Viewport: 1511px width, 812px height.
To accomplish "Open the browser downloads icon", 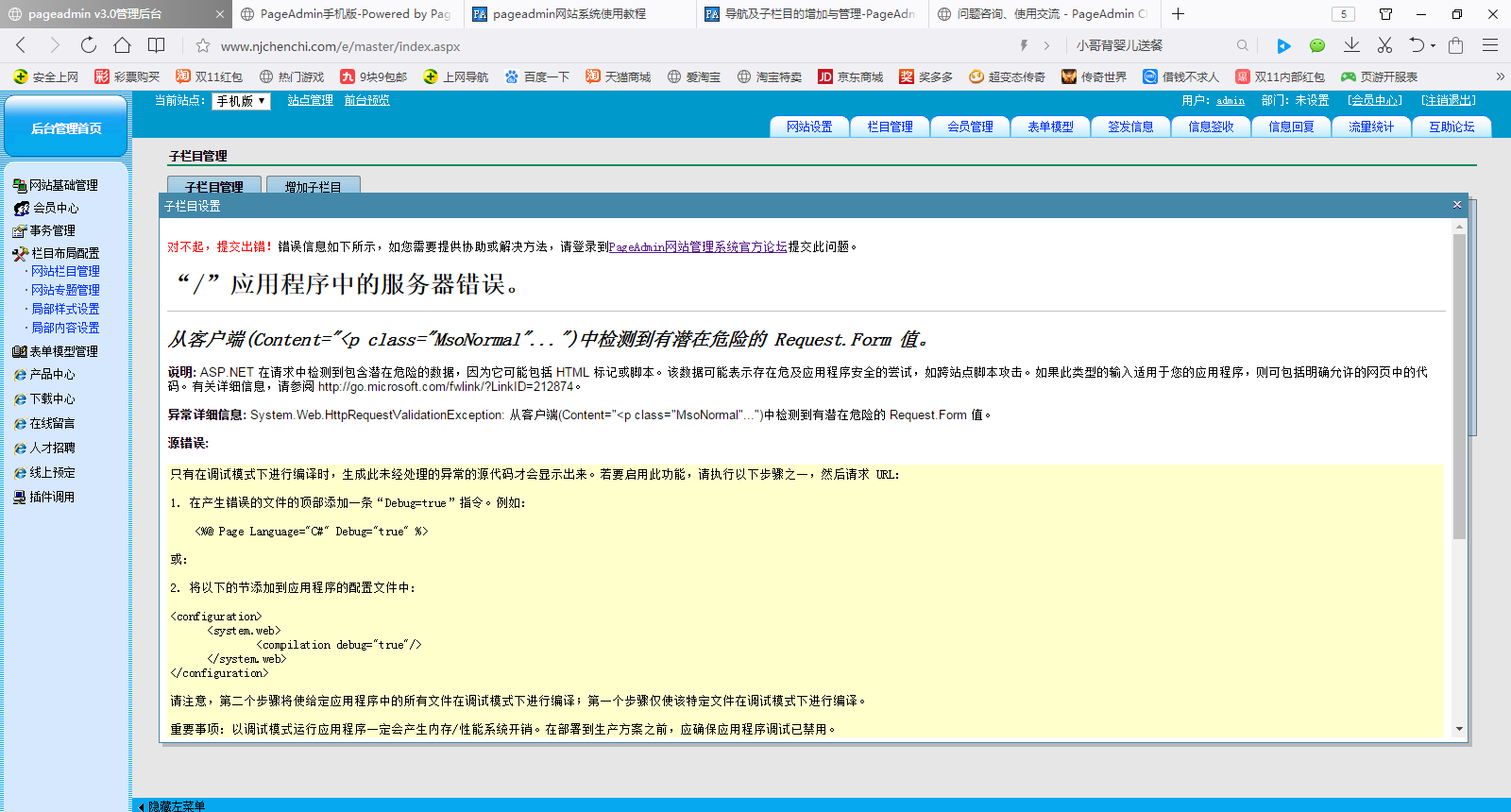I will [x=1351, y=45].
